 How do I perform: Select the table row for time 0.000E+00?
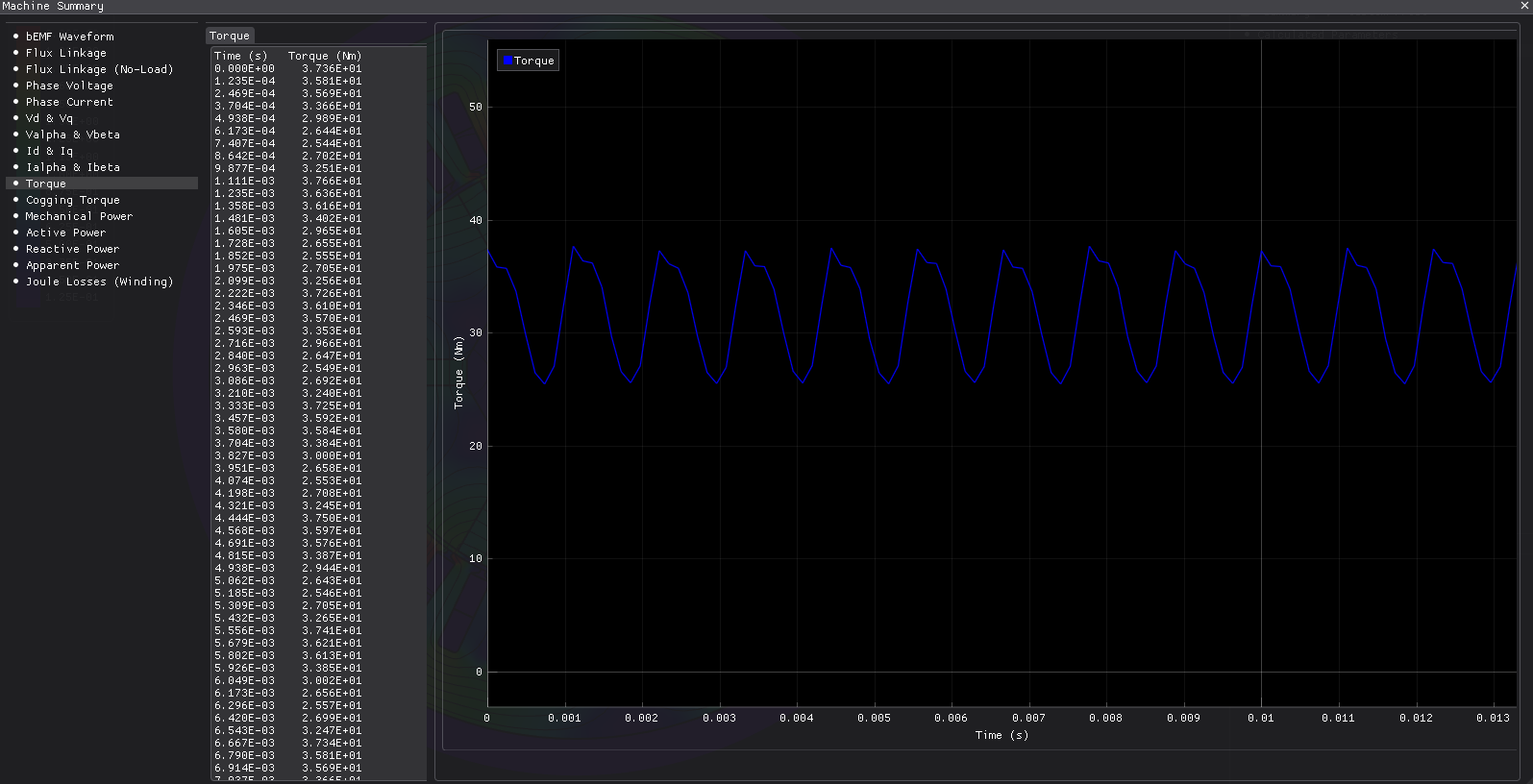click(x=288, y=68)
